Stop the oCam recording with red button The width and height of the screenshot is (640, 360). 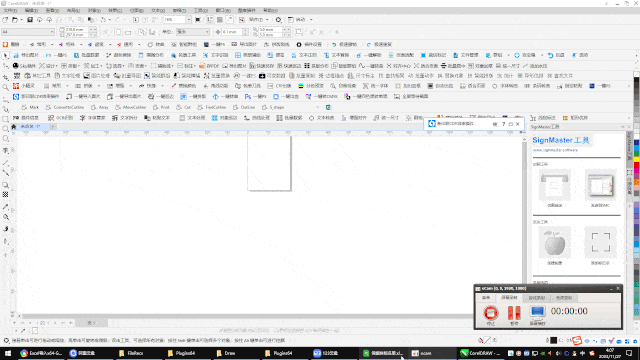pyautogui.click(x=491, y=313)
